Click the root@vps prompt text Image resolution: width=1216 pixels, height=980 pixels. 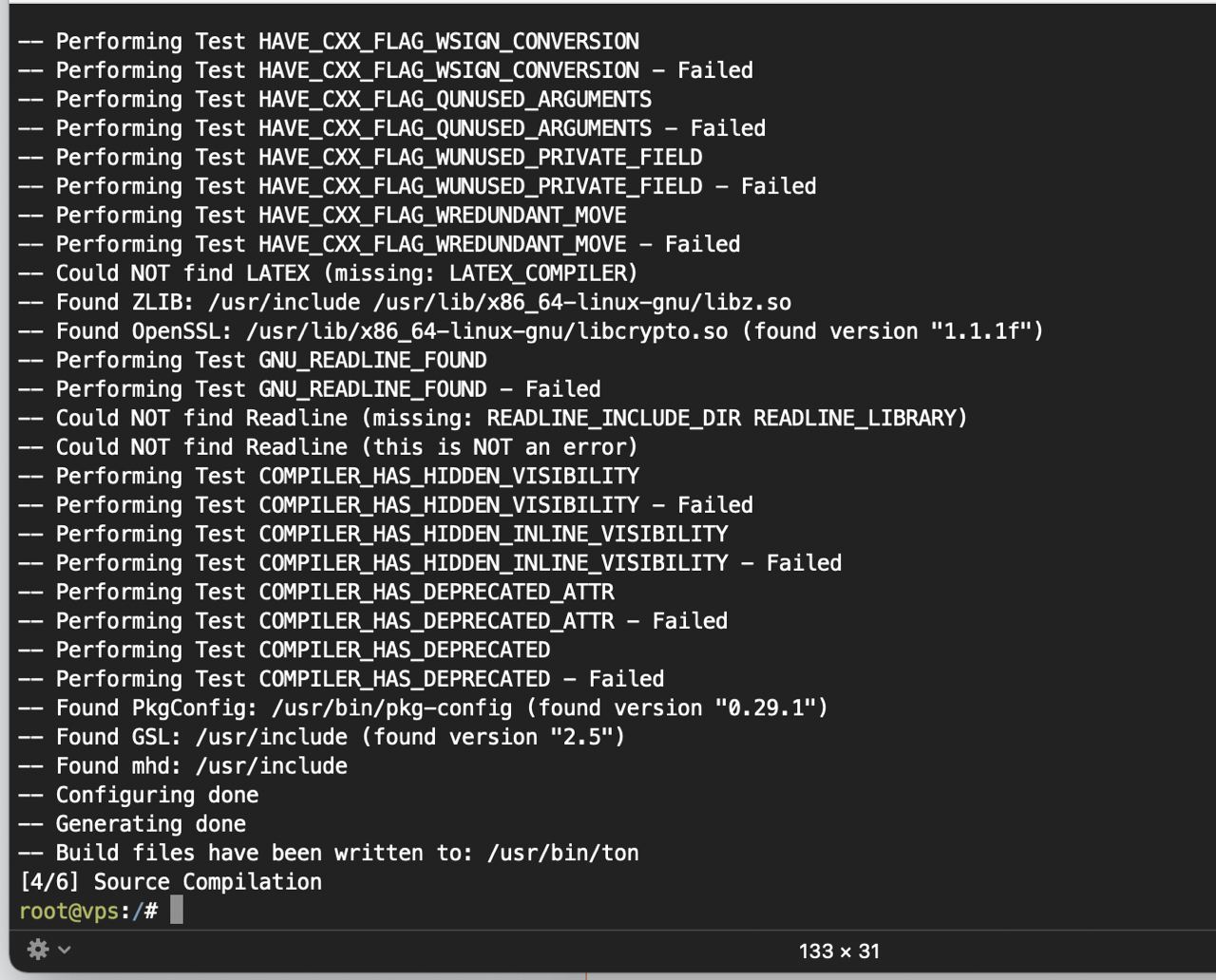tap(68, 912)
